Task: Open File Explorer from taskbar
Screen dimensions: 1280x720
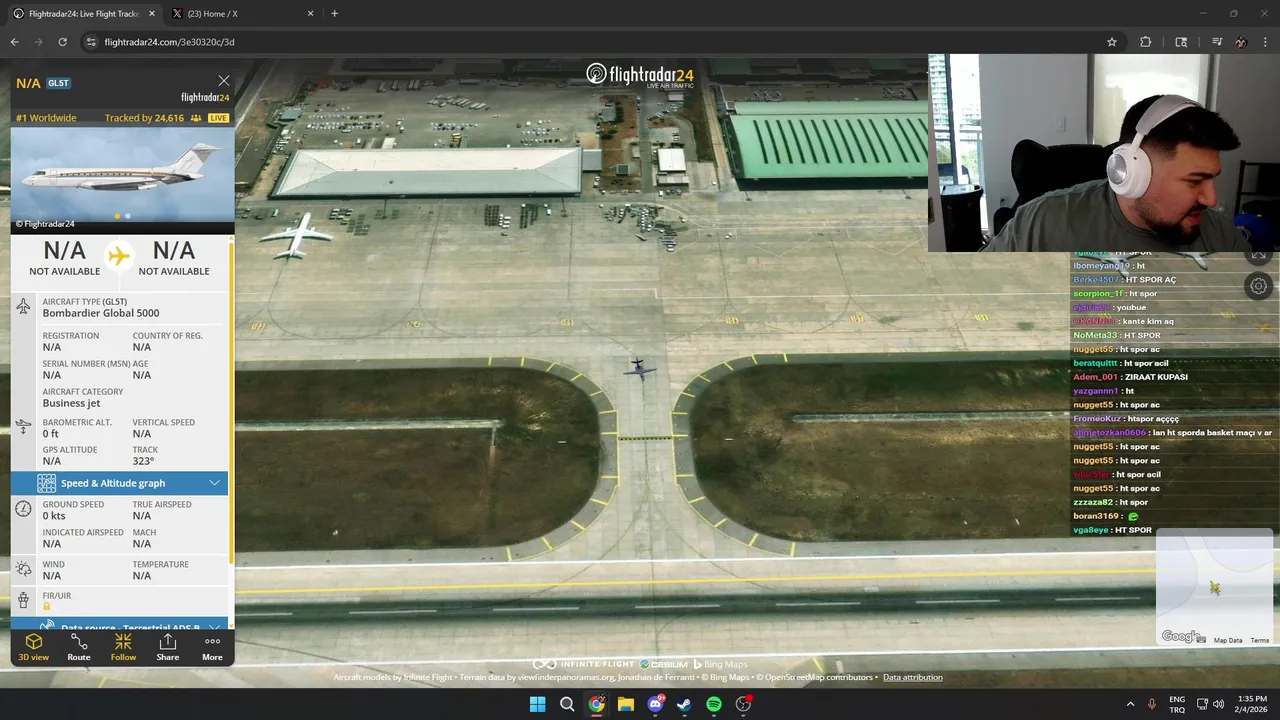Action: tap(625, 704)
